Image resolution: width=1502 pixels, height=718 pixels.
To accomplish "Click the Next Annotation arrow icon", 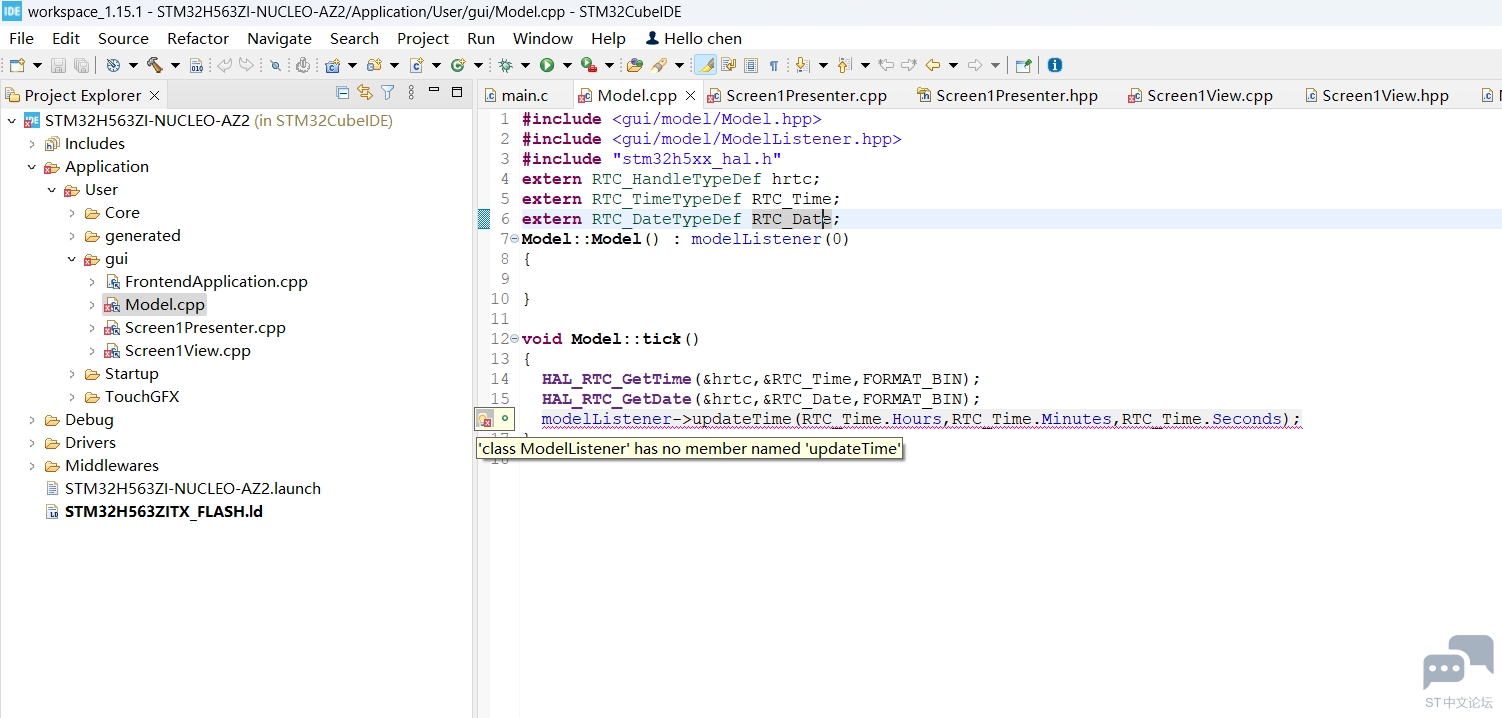I will click(x=802, y=65).
